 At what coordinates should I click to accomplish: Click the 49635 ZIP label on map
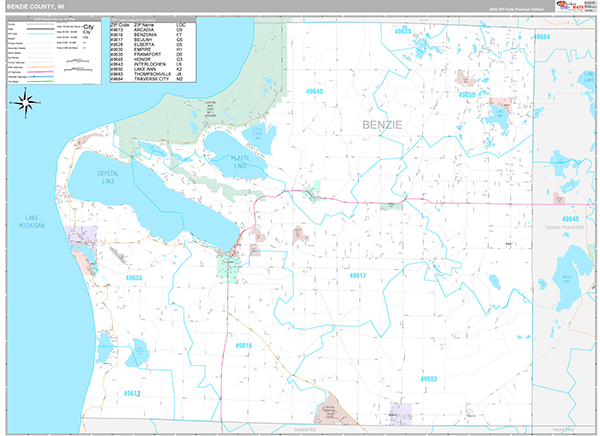134,278
